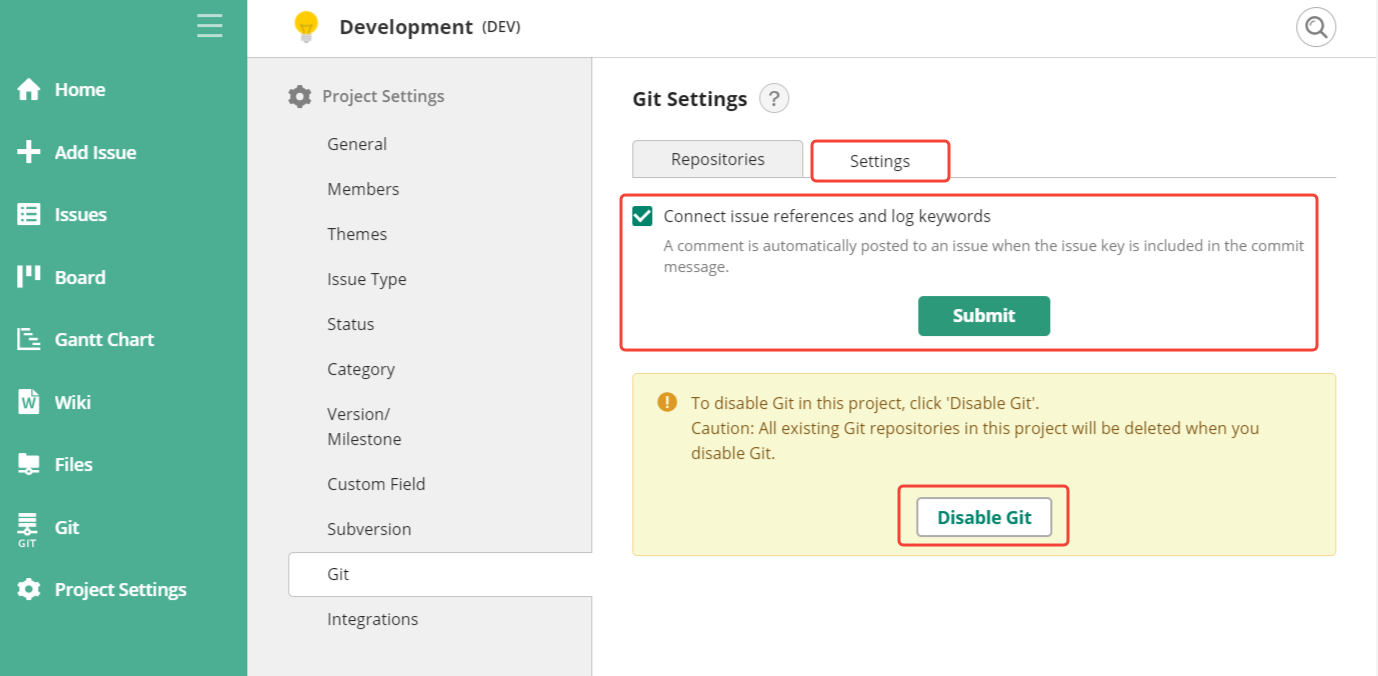Viewport: 1378px width, 676px height.
Task: Open the Files folder icon
Action: (x=29, y=464)
